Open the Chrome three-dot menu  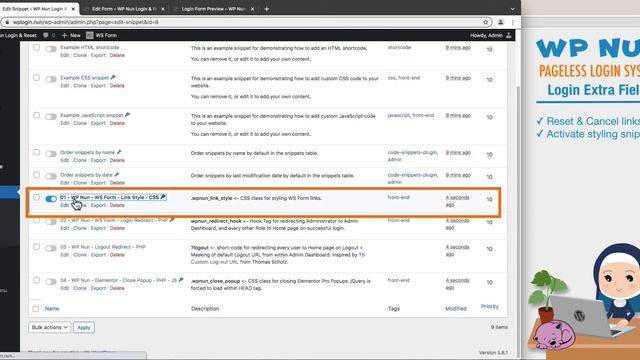point(513,22)
